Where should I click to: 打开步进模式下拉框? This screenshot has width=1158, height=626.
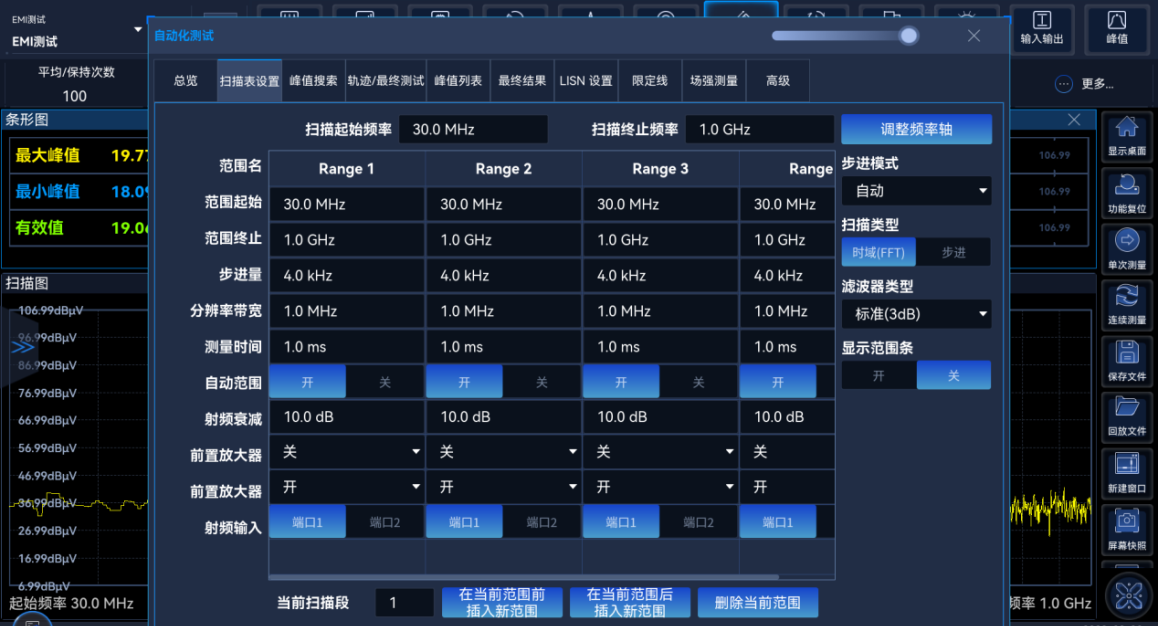coord(916,190)
